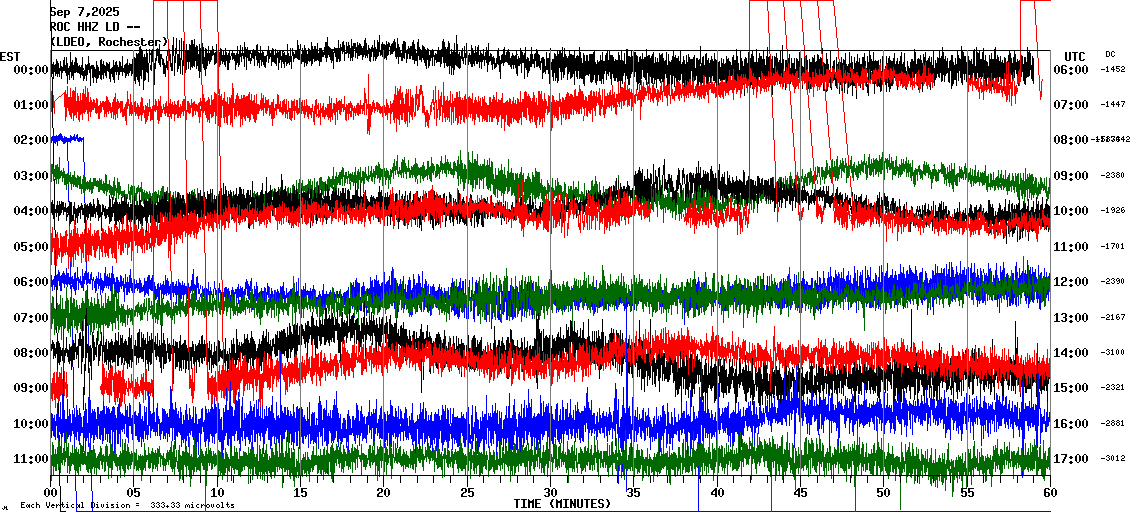Screen dimensions: 1130x519
Task: Click the DC column header
Action: (x=1110, y=54)
